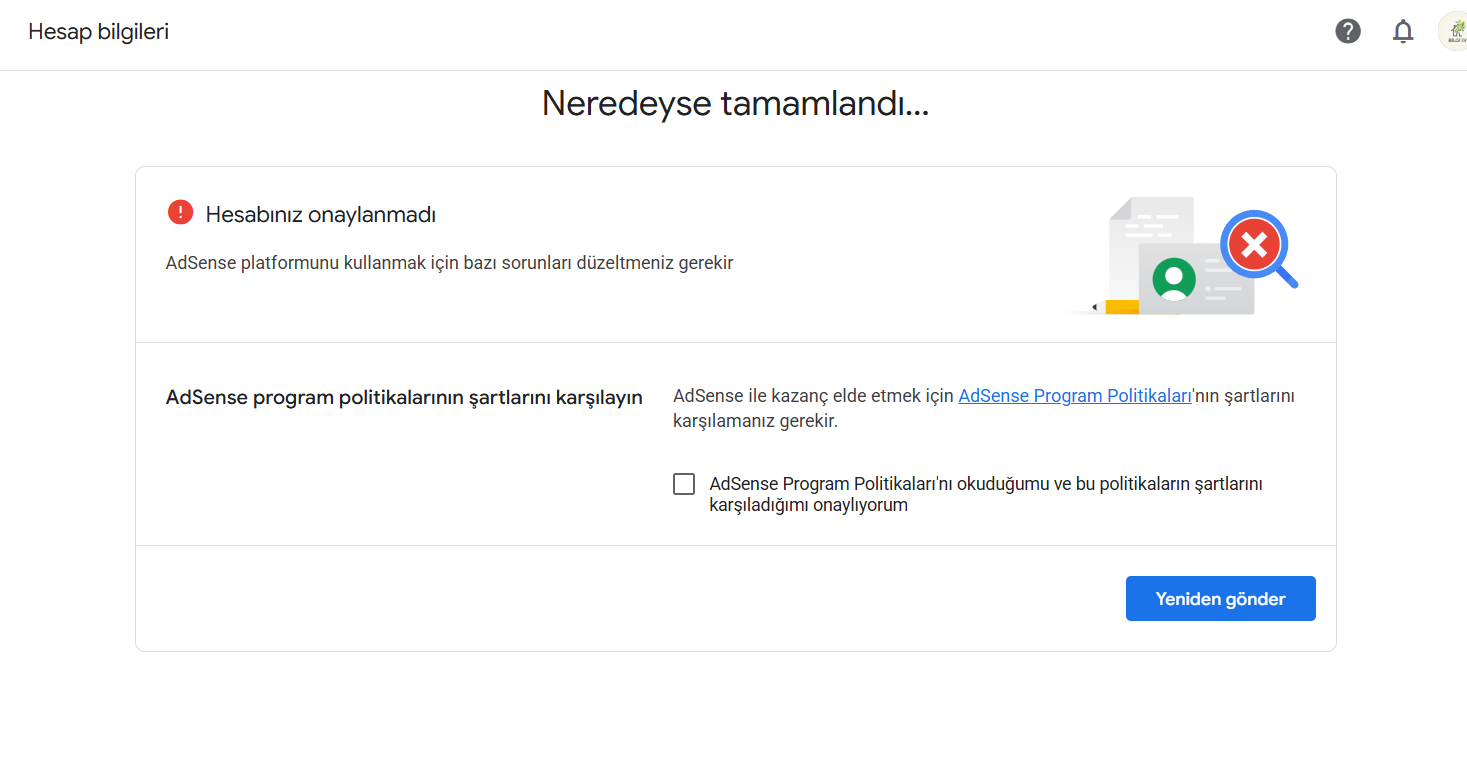The width and height of the screenshot is (1467, 776).
Task: Open the help question mark icon
Action: pos(1348,32)
